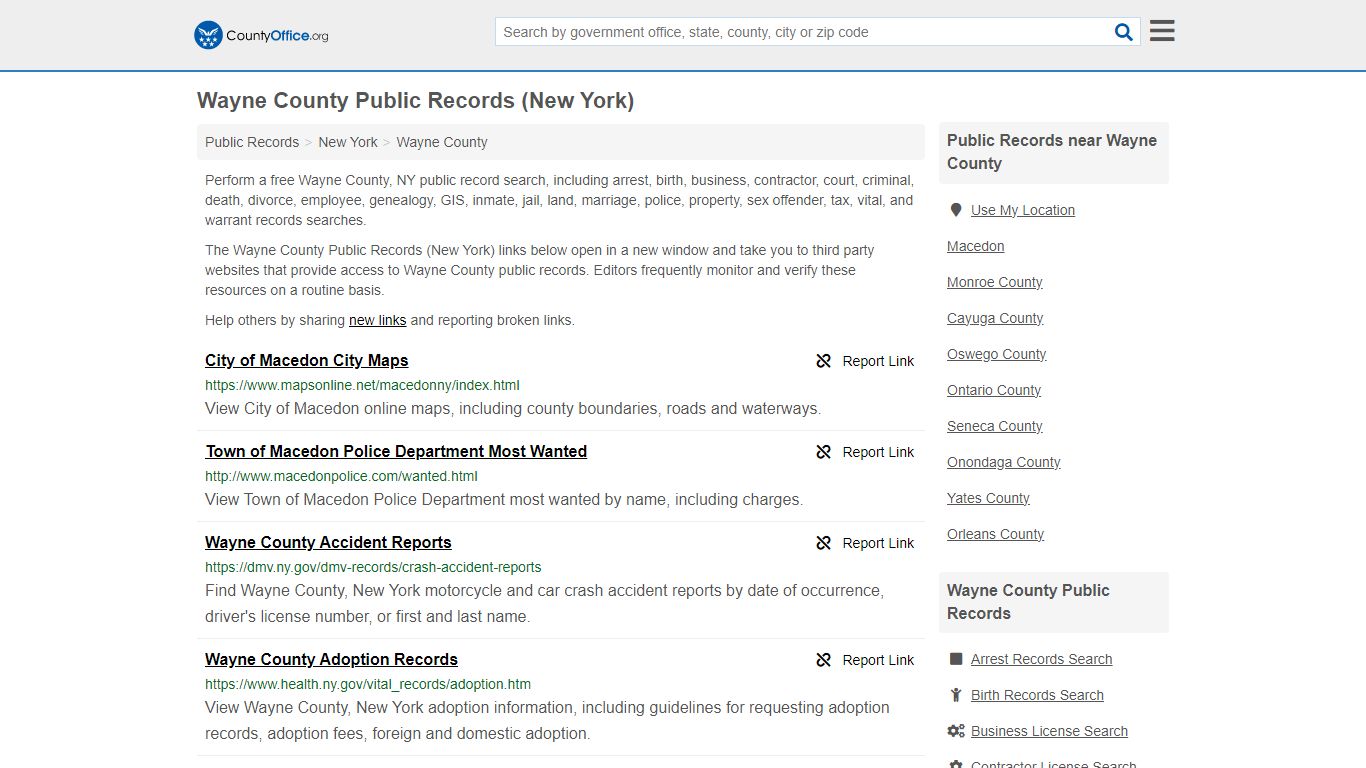Click the location pin icon beside Use My Location

(956, 210)
